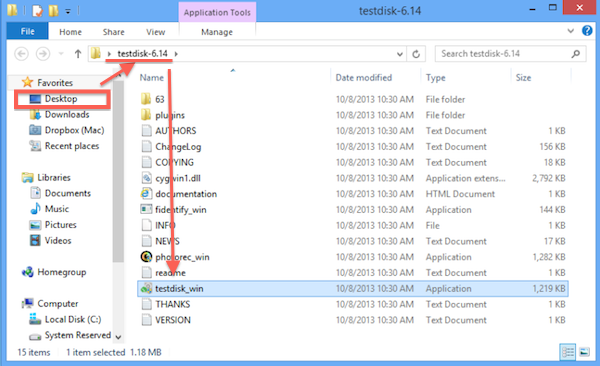Open the Help question mark icon
The height and width of the screenshot is (366, 600).
[x=587, y=31]
